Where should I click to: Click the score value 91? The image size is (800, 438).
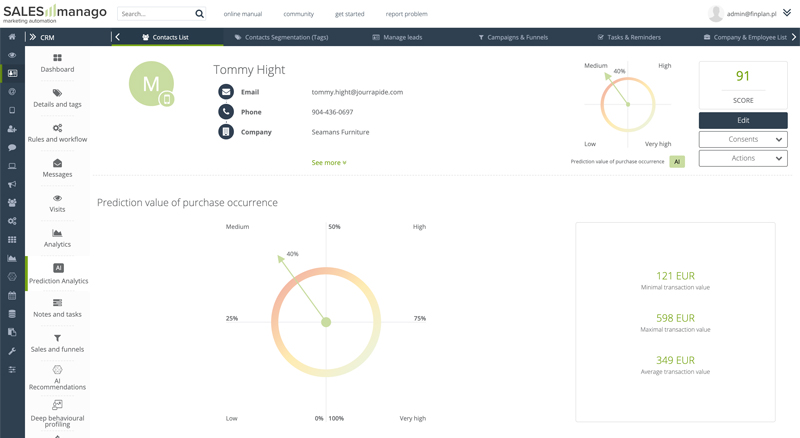pyautogui.click(x=743, y=76)
